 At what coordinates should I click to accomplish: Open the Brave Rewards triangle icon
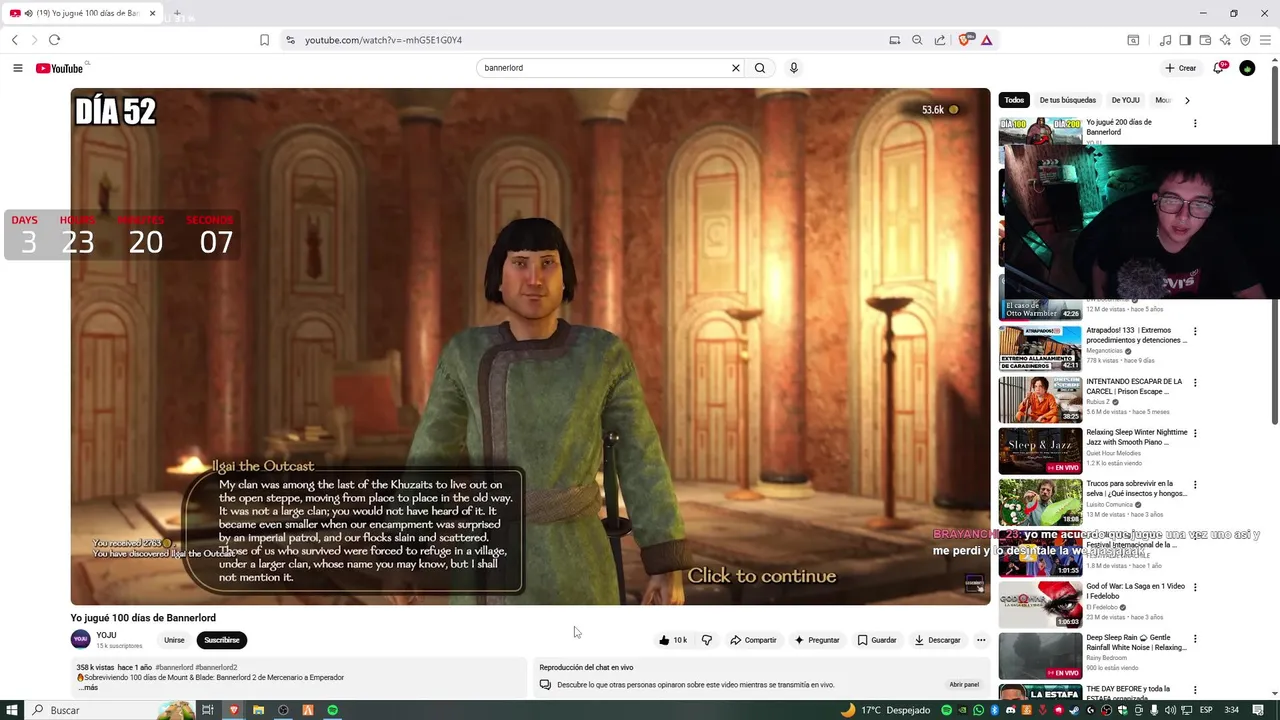coord(986,40)
